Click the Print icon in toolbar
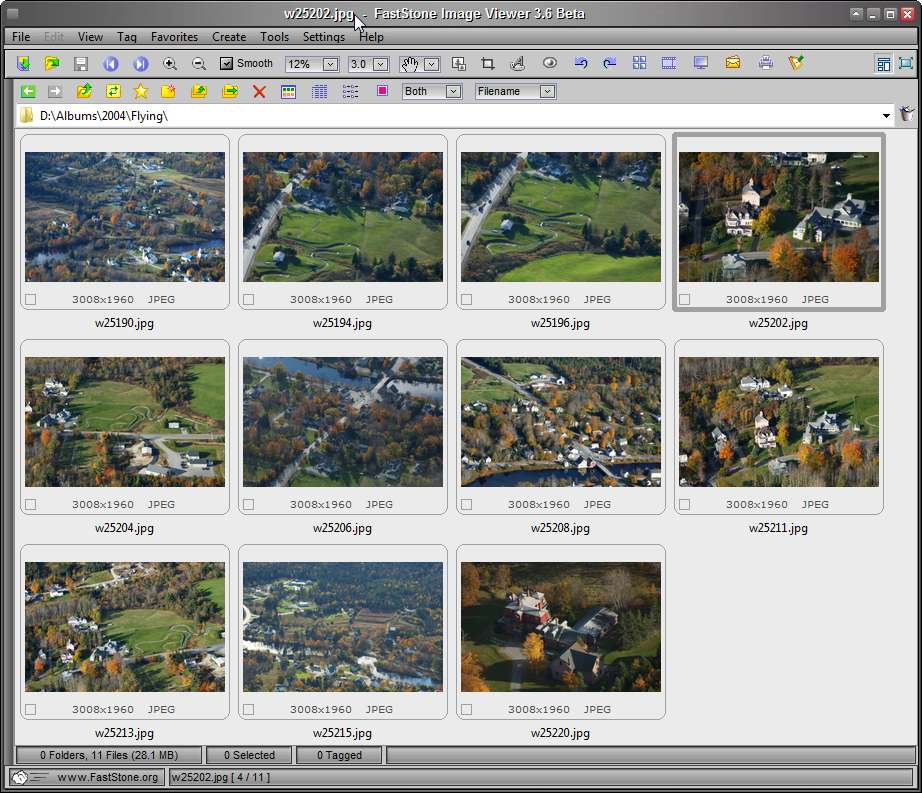The image size is (922, 793). click(x=766, y=63)
